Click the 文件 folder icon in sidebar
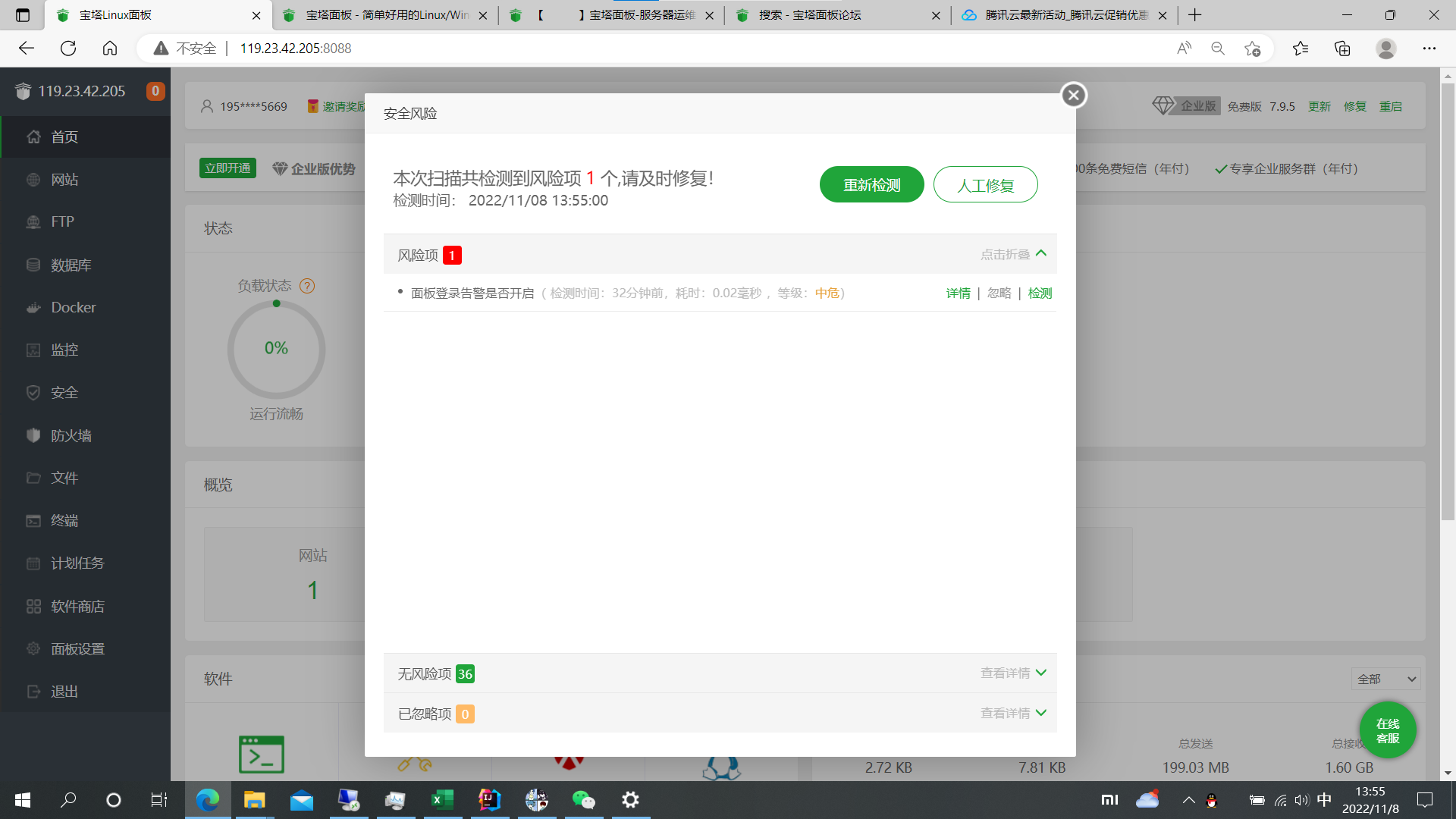The height and width of the screenshot is (819, 1456). click(33, 478)
